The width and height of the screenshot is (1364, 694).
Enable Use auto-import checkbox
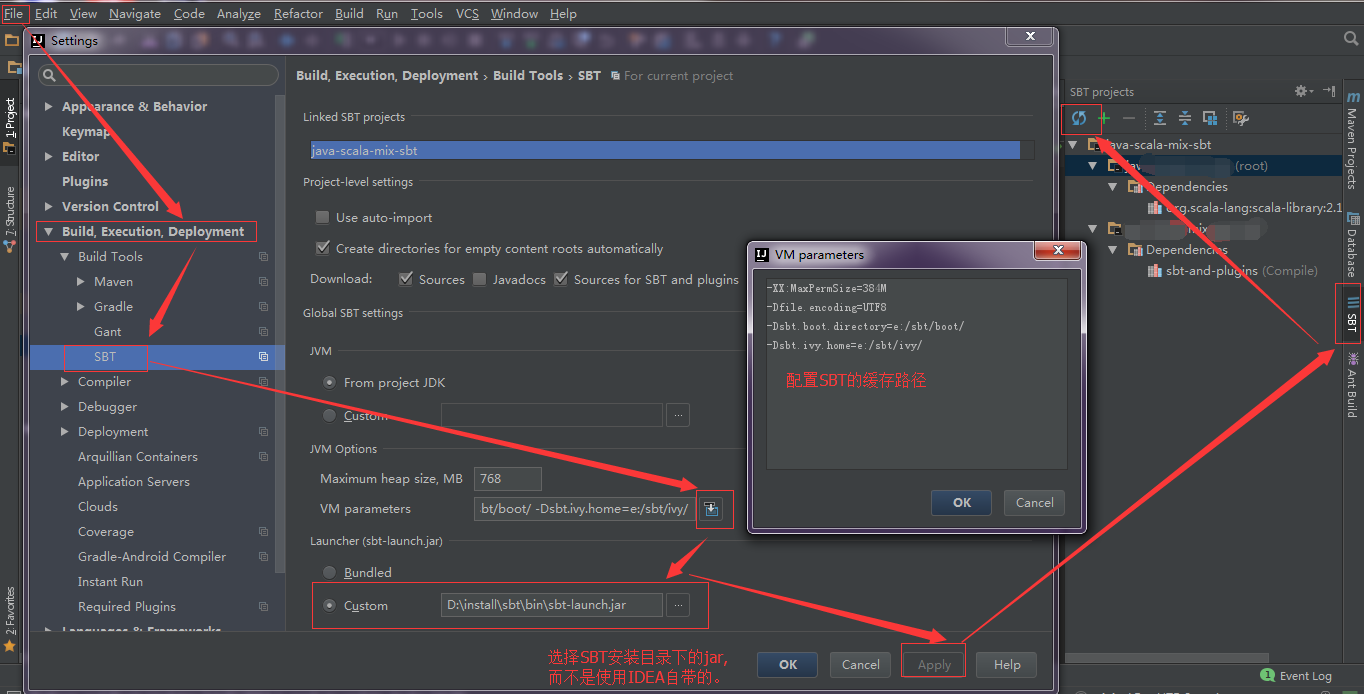click(322, 217)
